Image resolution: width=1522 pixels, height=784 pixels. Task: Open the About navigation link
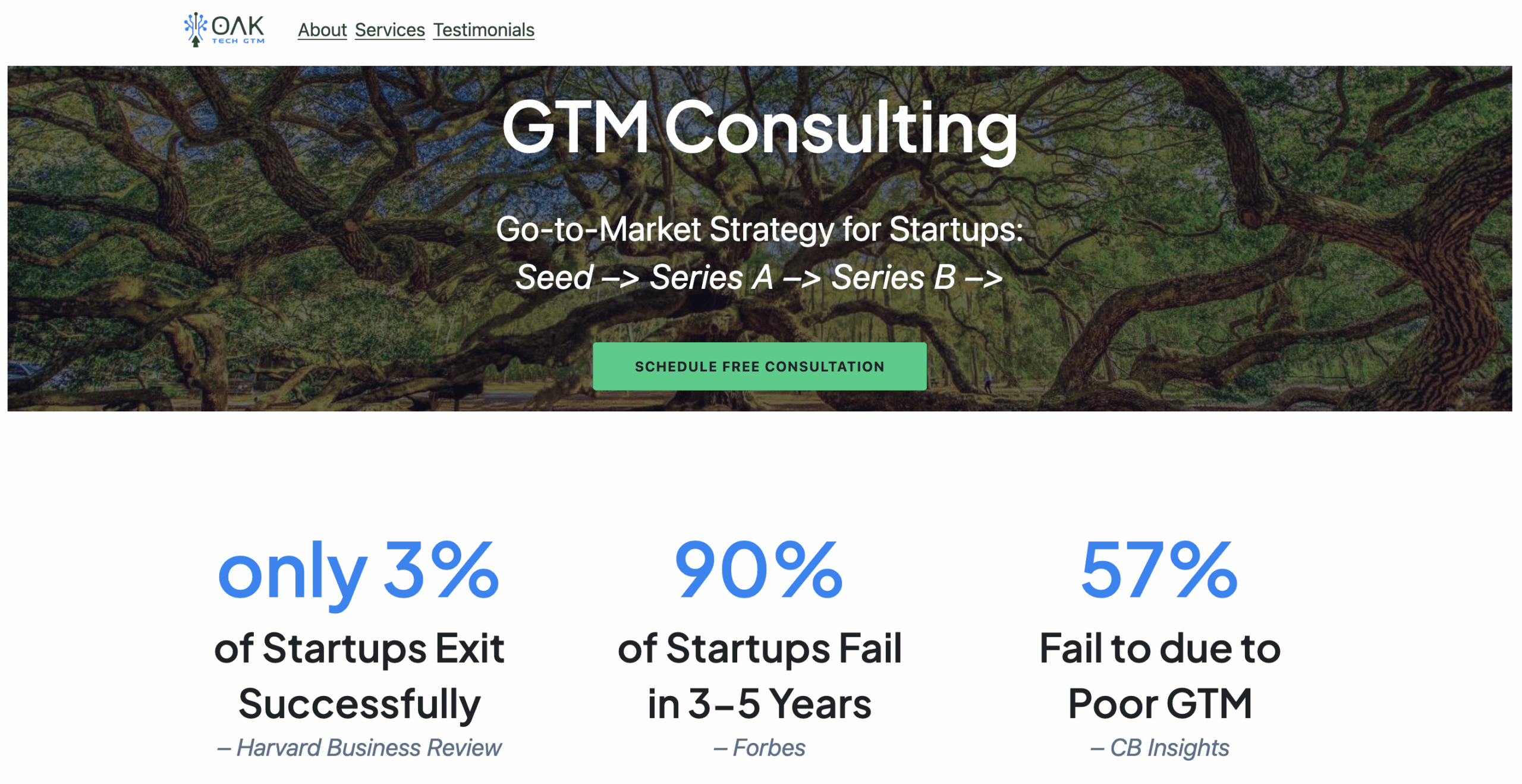[322, 30]
